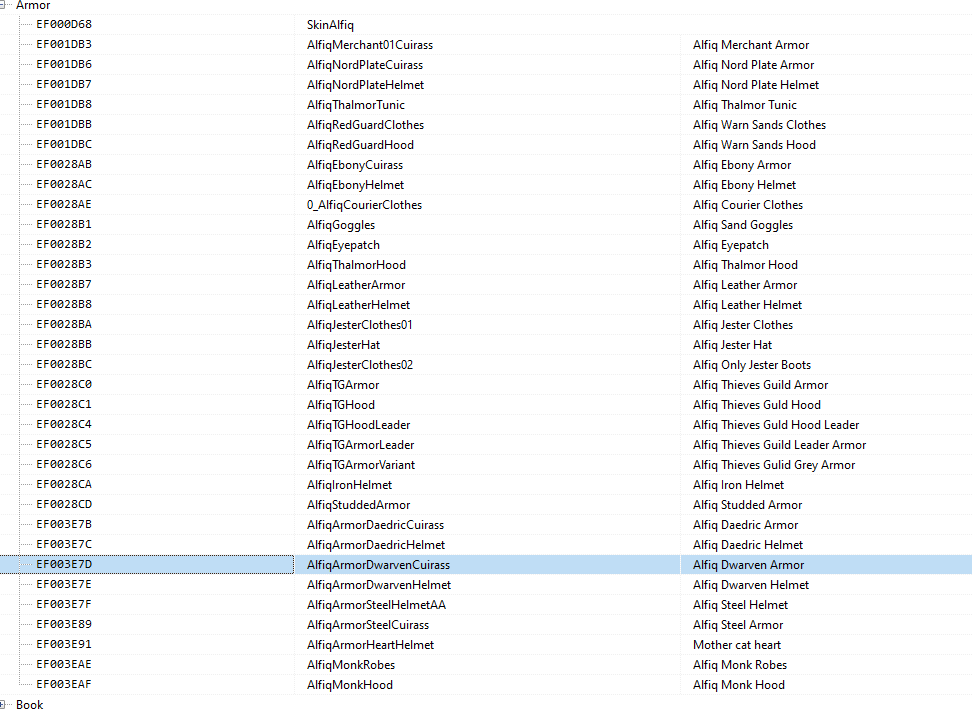Click editor ID AlfiqArmorDwarvenCuirass
Image resolution: width=972 pixels, height=713 pixels.
pos(379,565)
